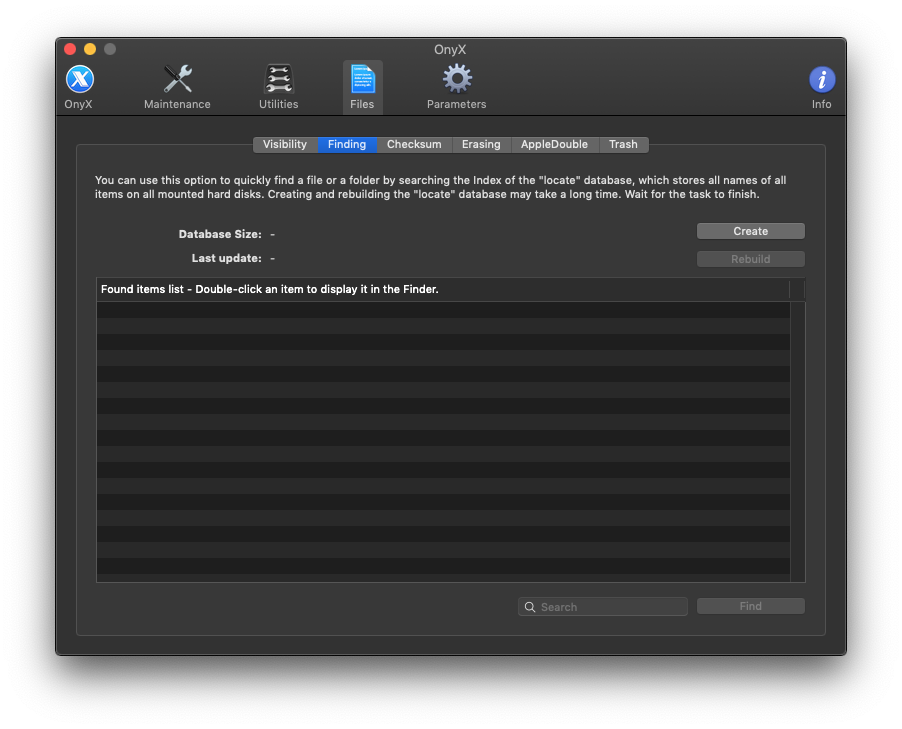Minimize the OnyX window
902x729 pixels.
(x=90, y=49)
